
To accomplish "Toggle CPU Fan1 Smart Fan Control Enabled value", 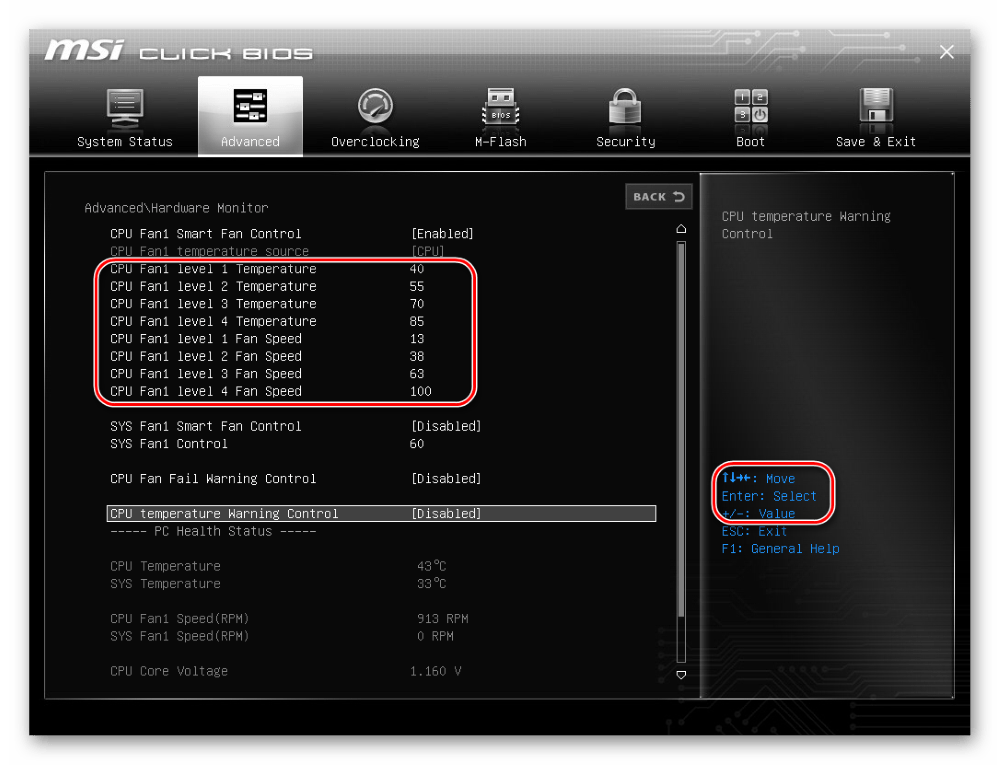I will tap(442, 234).
